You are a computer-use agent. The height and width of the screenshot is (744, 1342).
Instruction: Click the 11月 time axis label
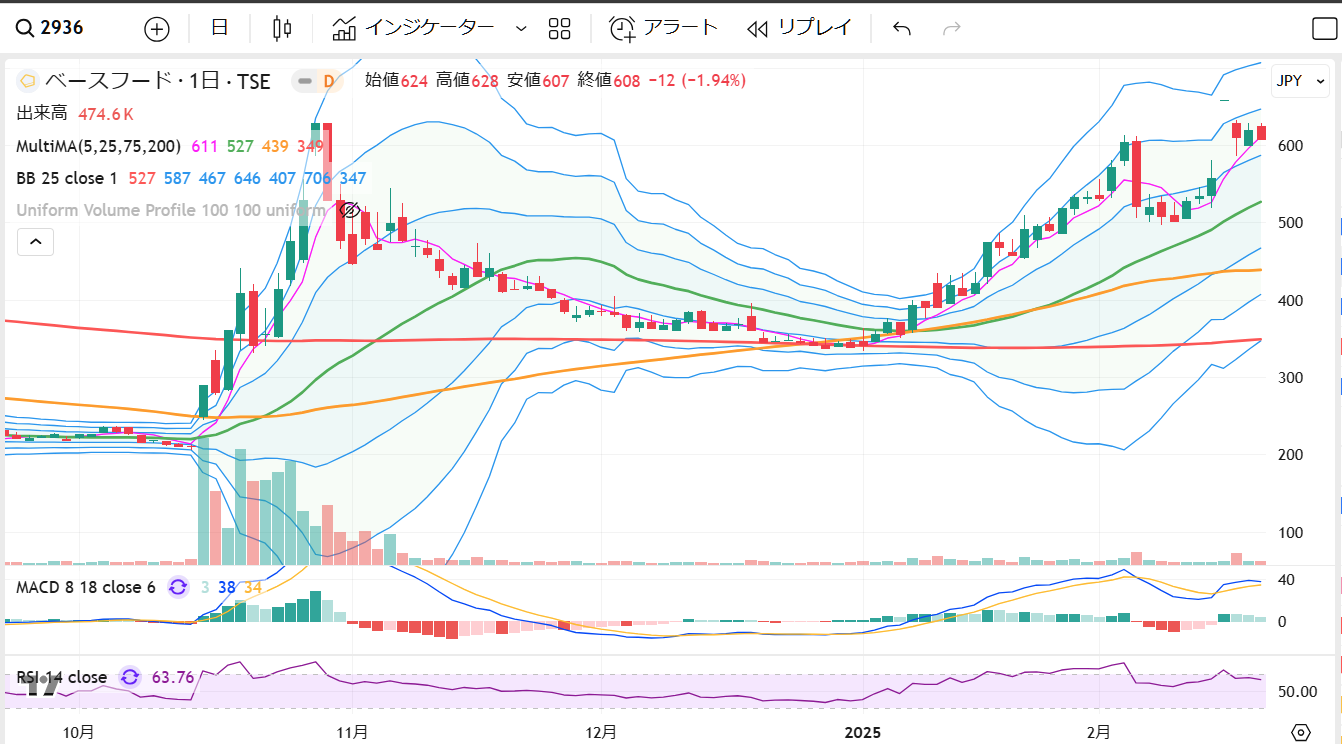[x=352, y=732]
